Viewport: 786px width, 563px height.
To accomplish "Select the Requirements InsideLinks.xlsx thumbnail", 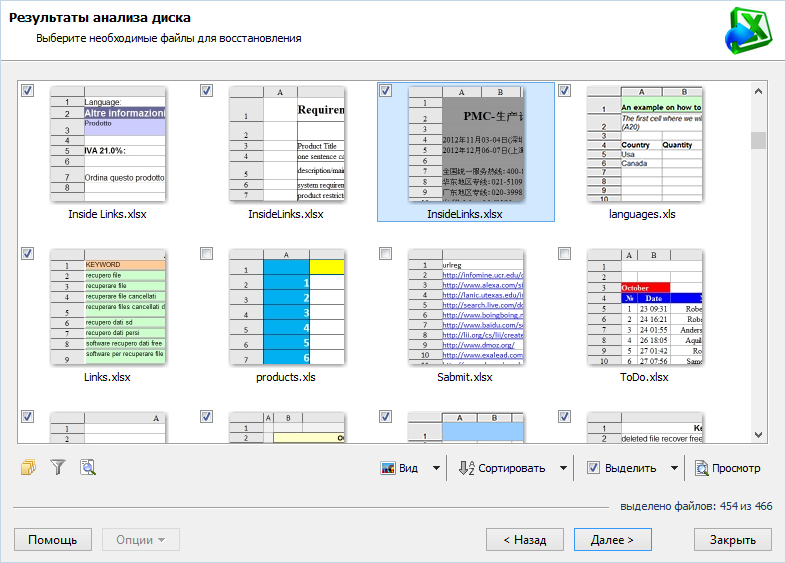I will point(287,144).
